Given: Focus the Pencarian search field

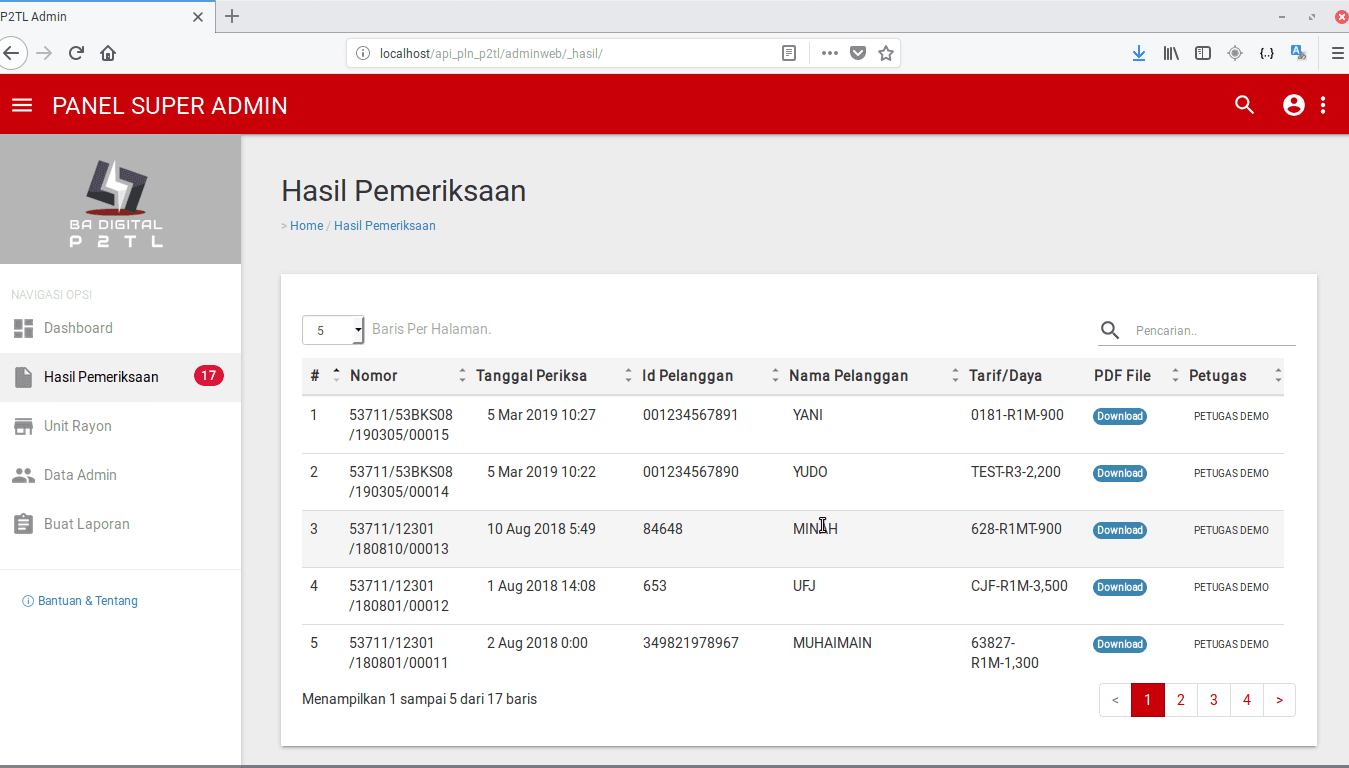Looking at the screenshot, I should pyautogui.click(x=1214, y=331).
